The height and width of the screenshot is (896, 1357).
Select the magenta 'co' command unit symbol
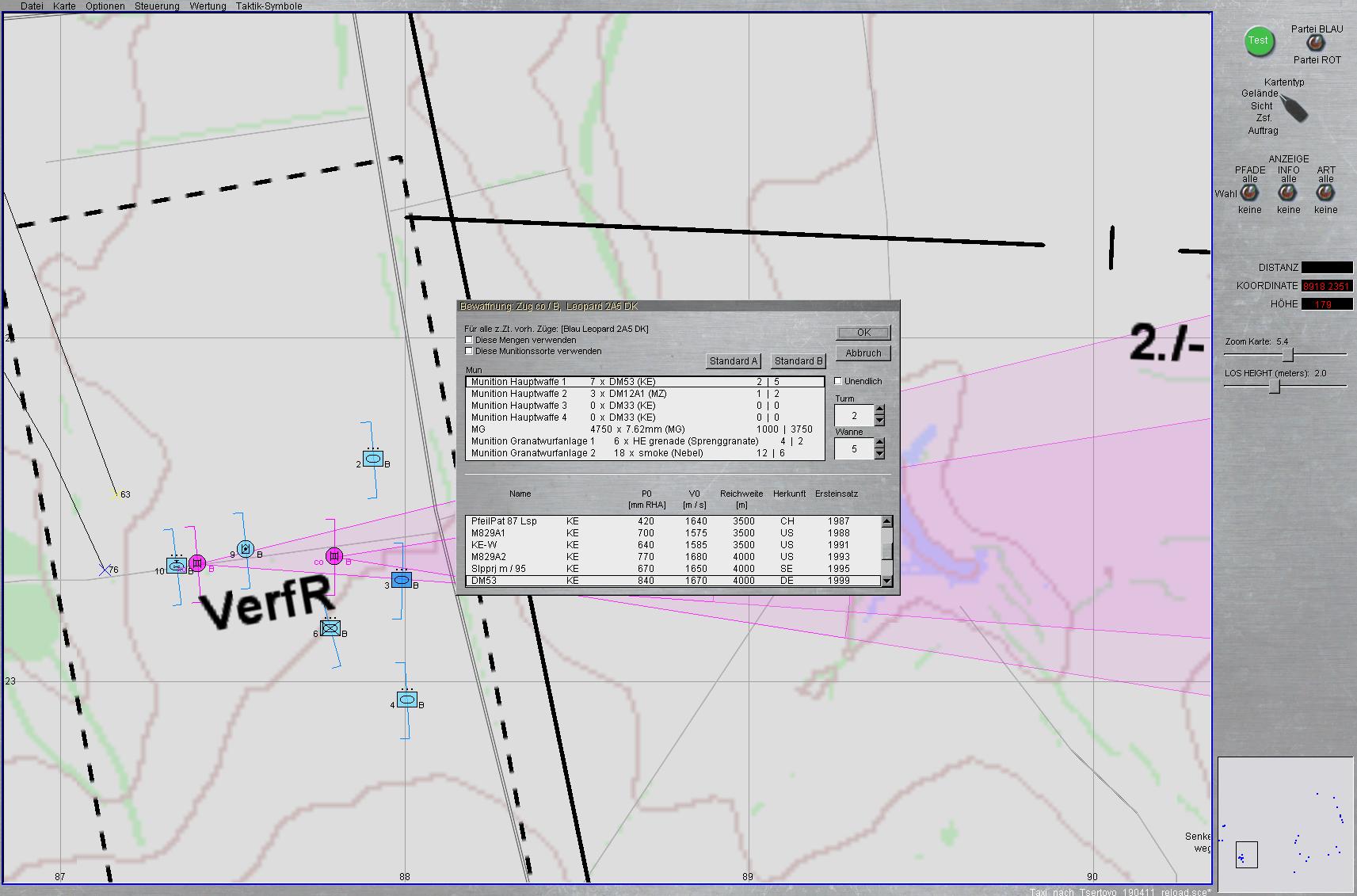(x=334, y=556)
